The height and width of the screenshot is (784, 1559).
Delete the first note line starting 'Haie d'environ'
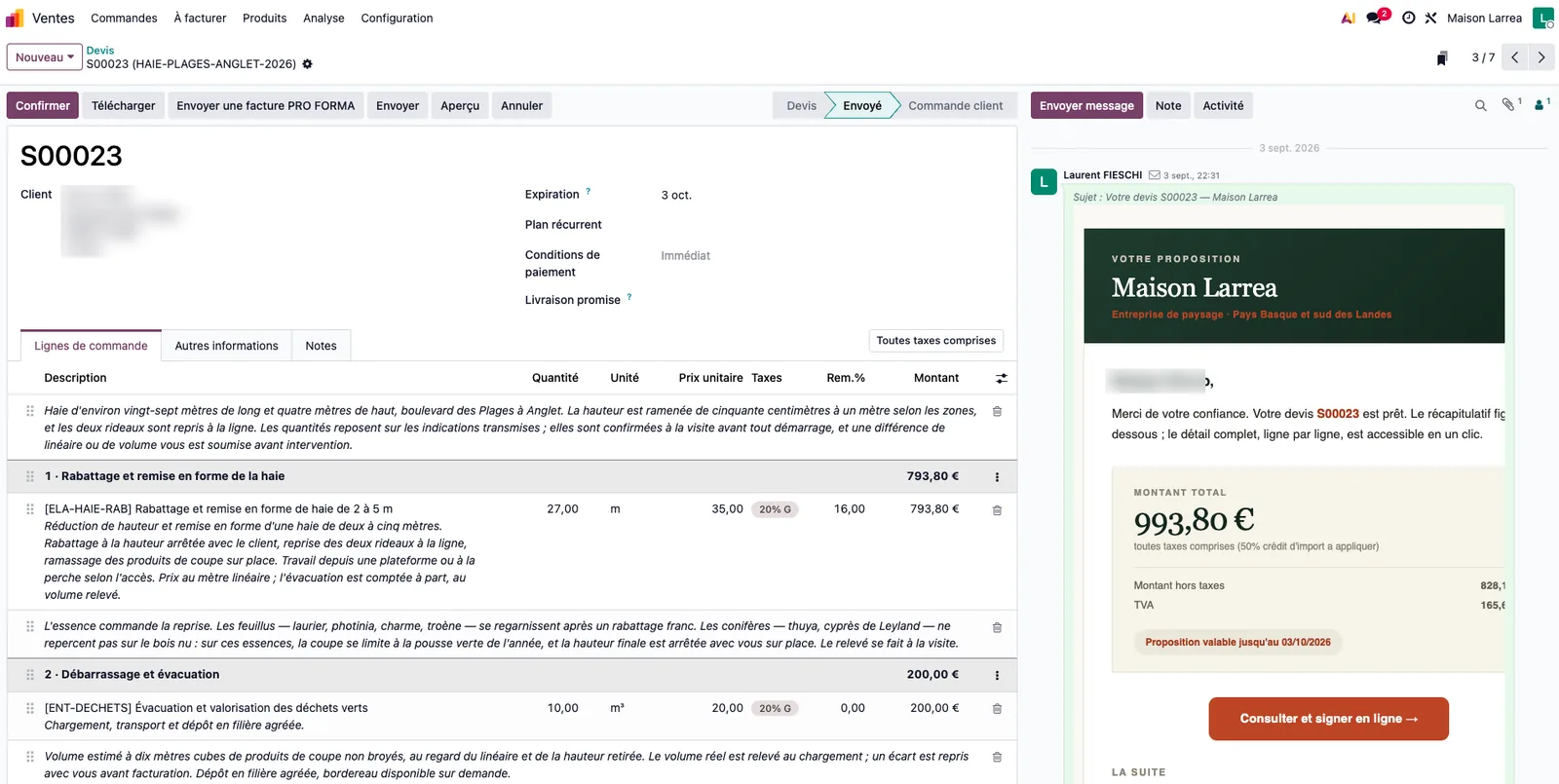[997, 411]
